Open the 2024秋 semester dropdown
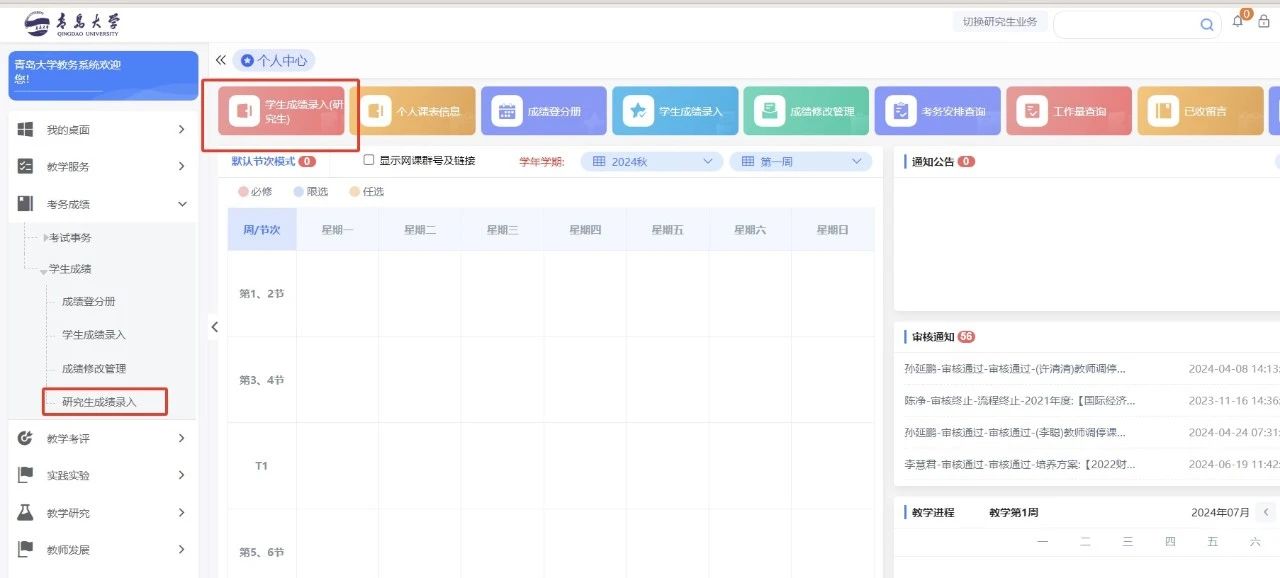The height and width of the screenshot is (578, 1280). pyautogui.click(x=652, y=161)
